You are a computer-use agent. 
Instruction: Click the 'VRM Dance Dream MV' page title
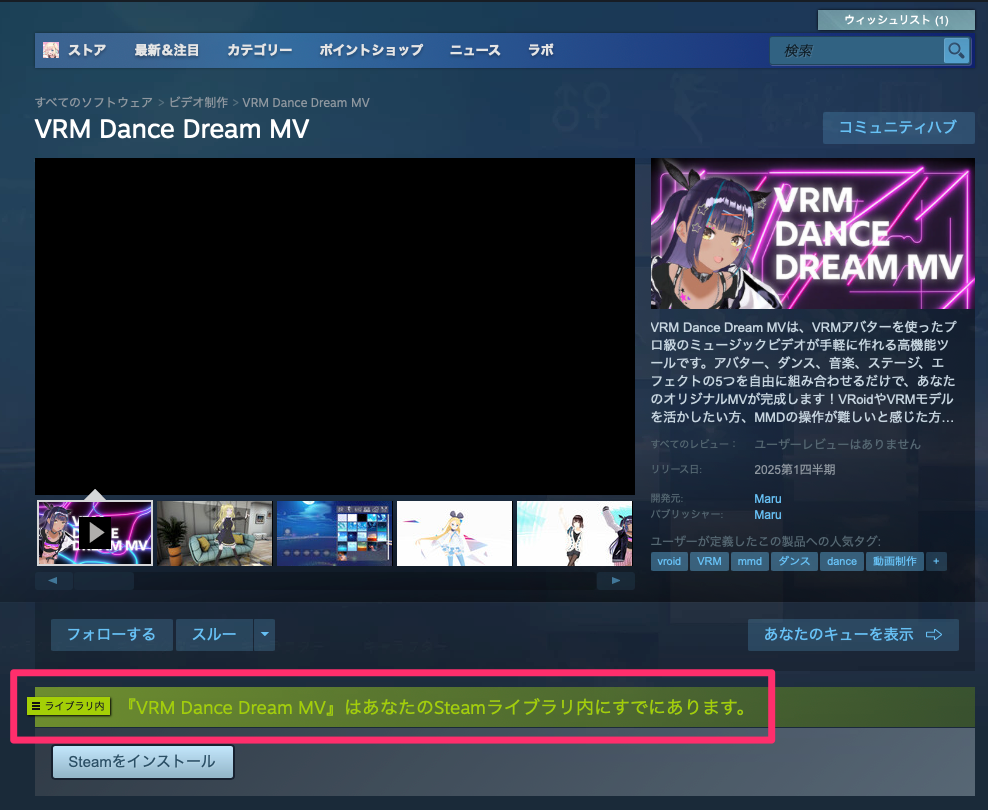tap(172, 129)
